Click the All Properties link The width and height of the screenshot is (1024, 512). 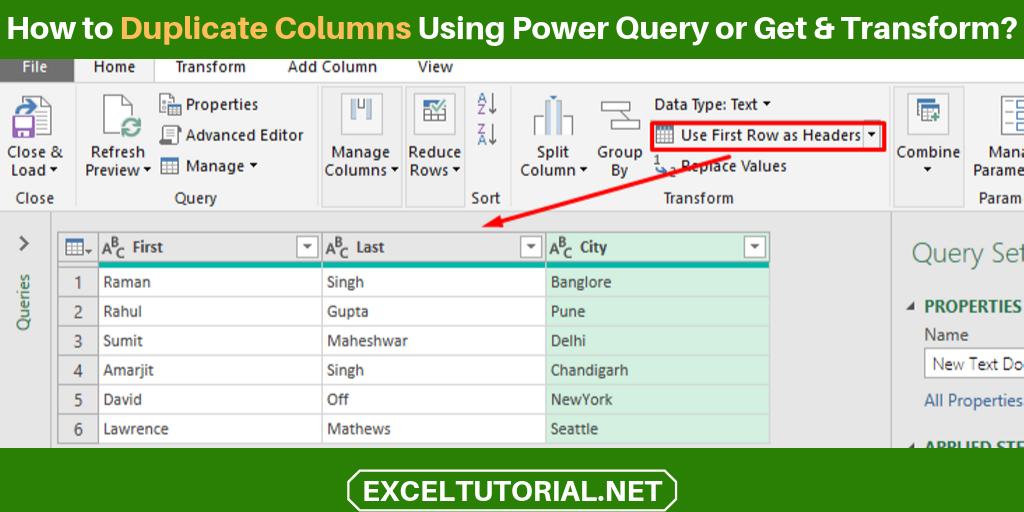pyautogui.click(x=973, y=400)
